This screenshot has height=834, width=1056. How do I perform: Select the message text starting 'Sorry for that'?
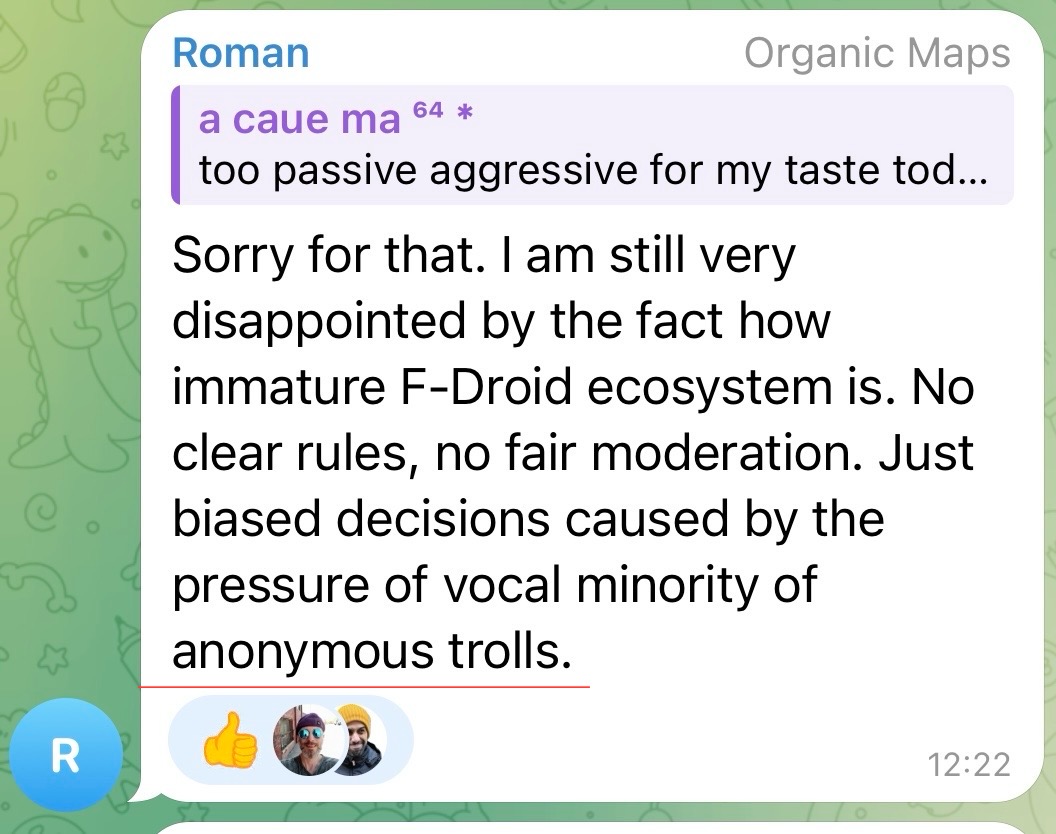pyautogui.click(x=573, y=453)
